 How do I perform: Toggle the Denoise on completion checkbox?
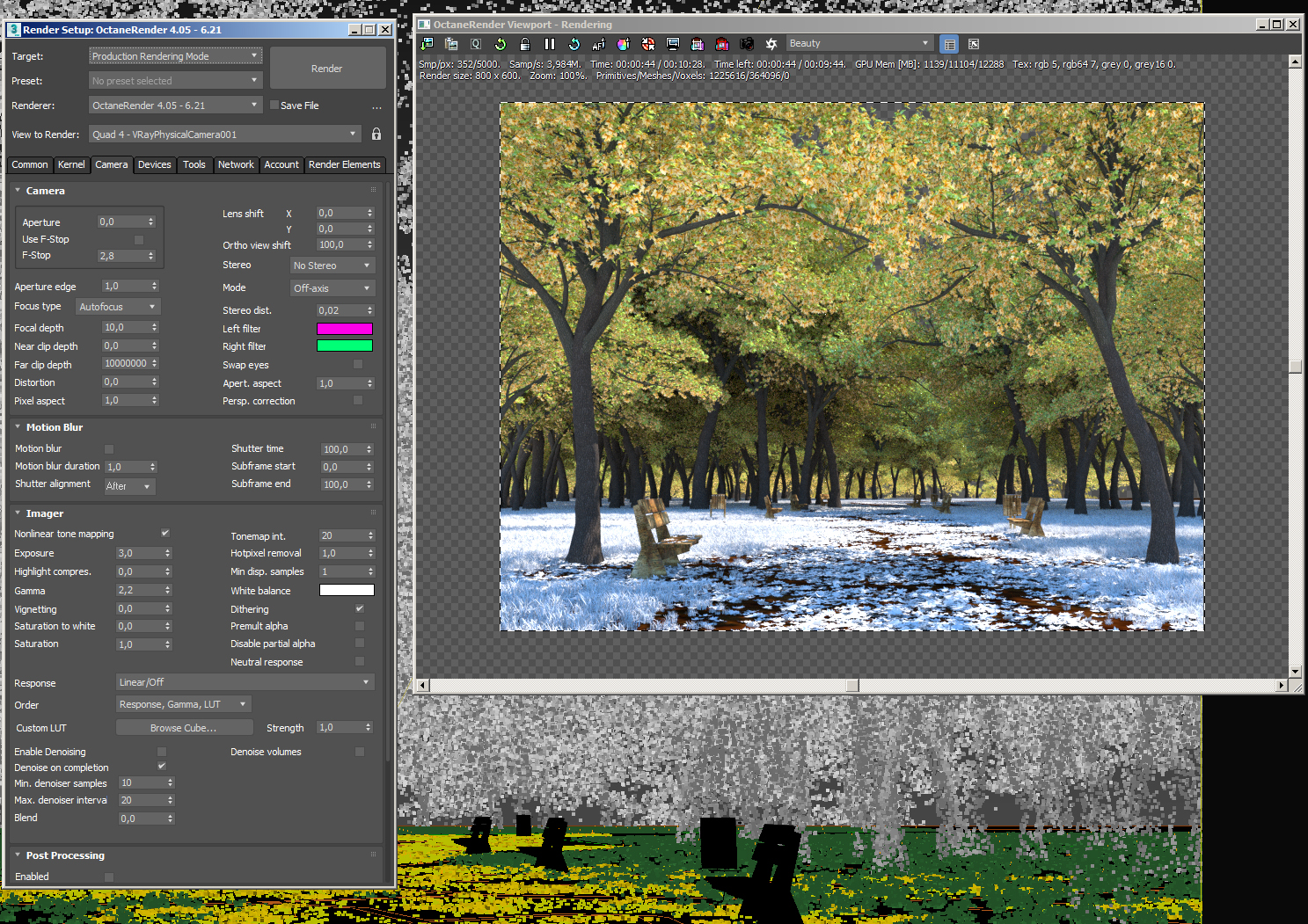pos(162,767)
